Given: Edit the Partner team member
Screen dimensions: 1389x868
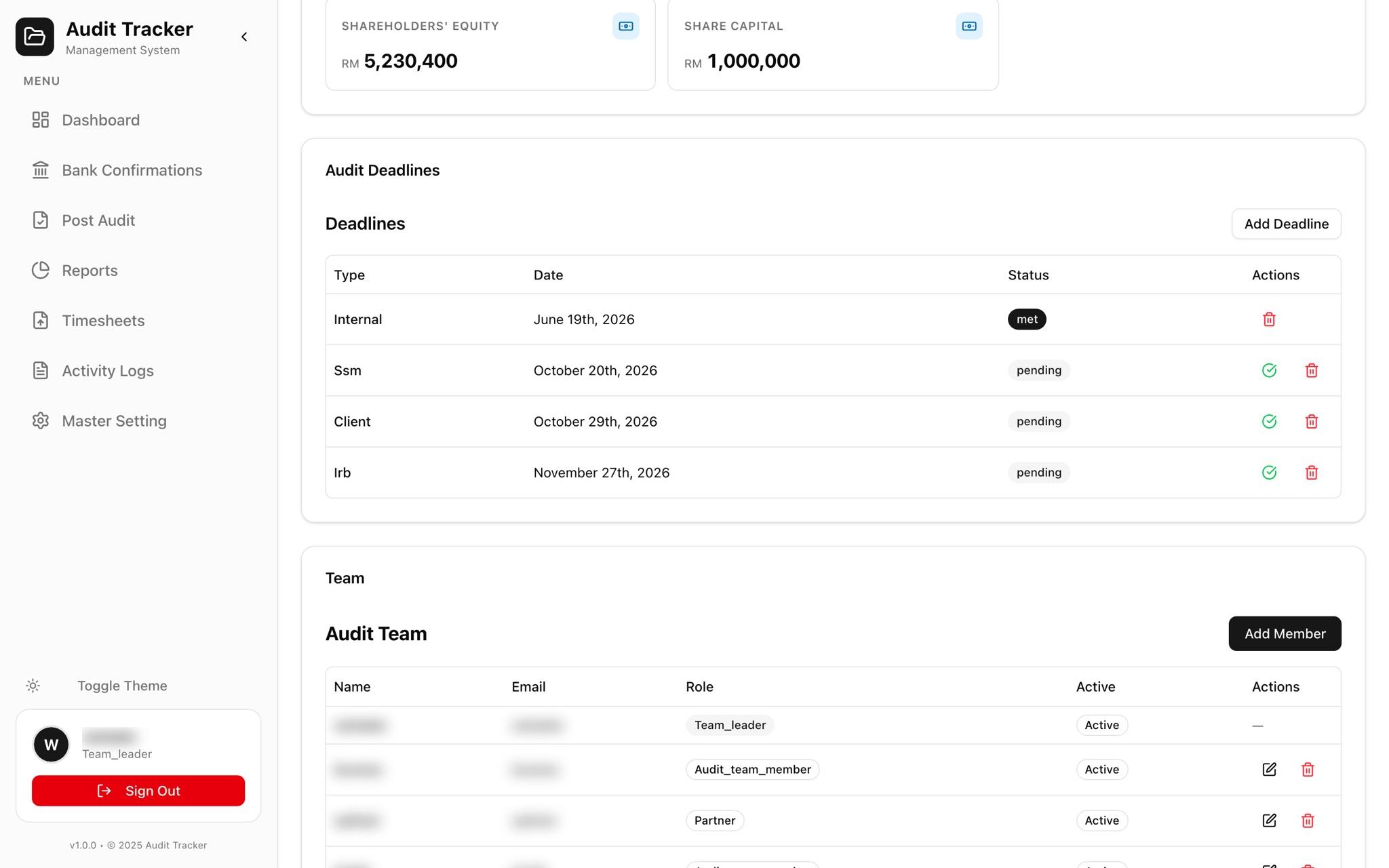Looking at the screenshot, I should [x=1269, y=821].
